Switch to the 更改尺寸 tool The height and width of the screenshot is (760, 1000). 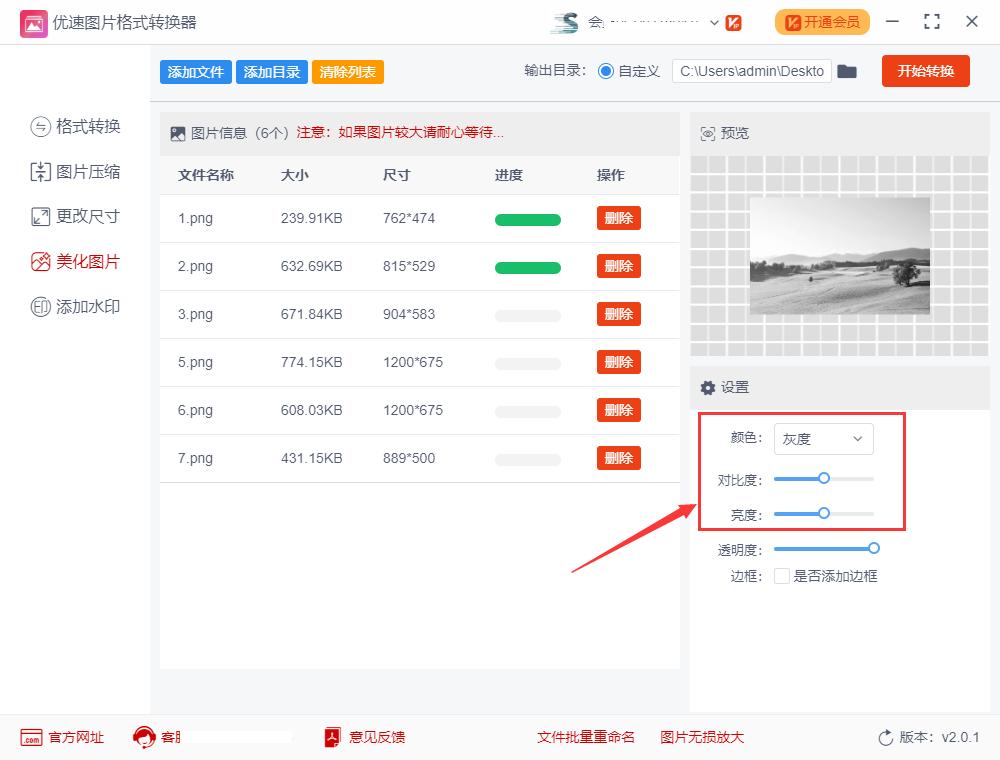[x=73, y=216]
